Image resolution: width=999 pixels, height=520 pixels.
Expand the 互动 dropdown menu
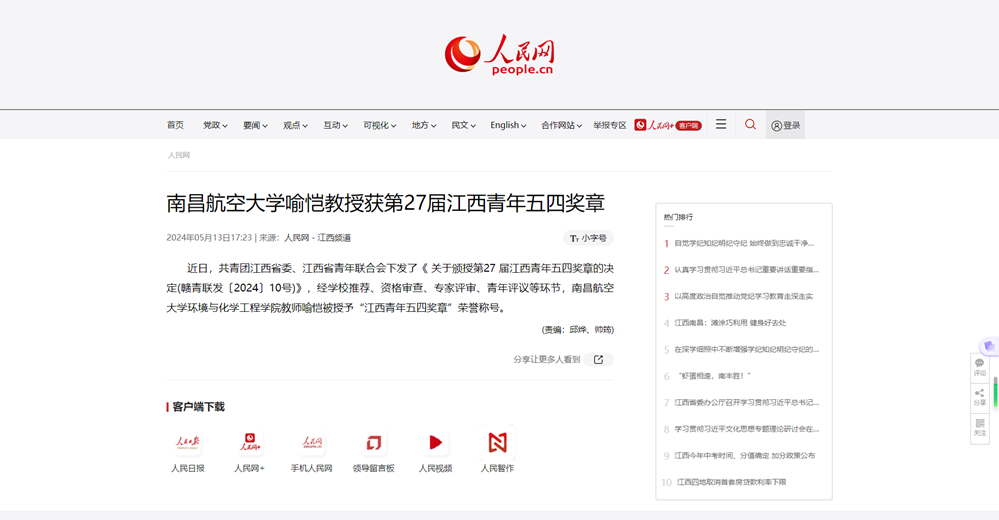click(335, 126)
